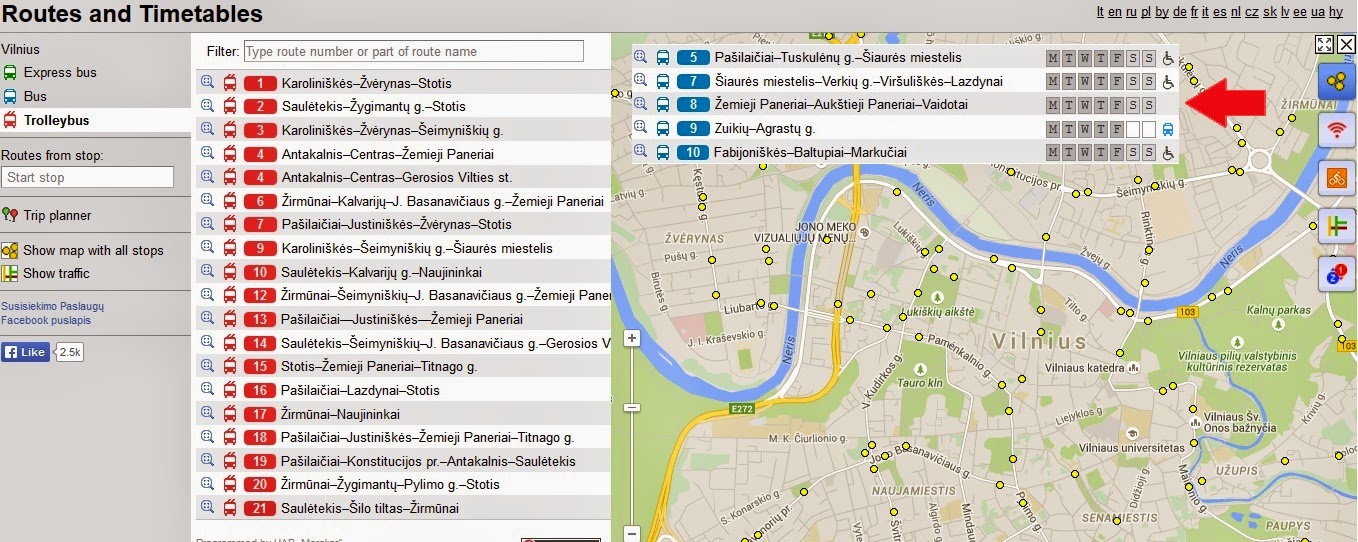Click the blue bus icon for bus route 7
Screen dimensions: 1358x542
(x=663, y=81)
